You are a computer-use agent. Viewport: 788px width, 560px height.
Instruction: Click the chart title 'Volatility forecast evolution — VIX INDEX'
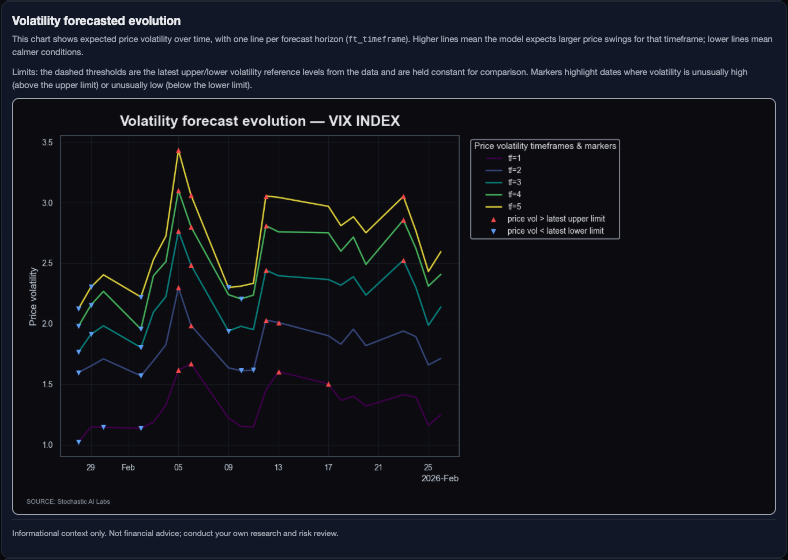pyautogui.click(x=260, y=121)
